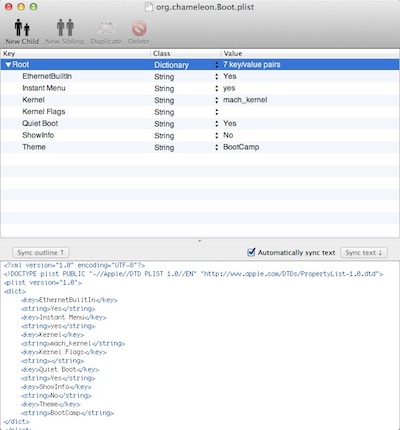Select the Quiet Boot key row
The height and width of the screenshot is (430, 400).
(200, 124)
